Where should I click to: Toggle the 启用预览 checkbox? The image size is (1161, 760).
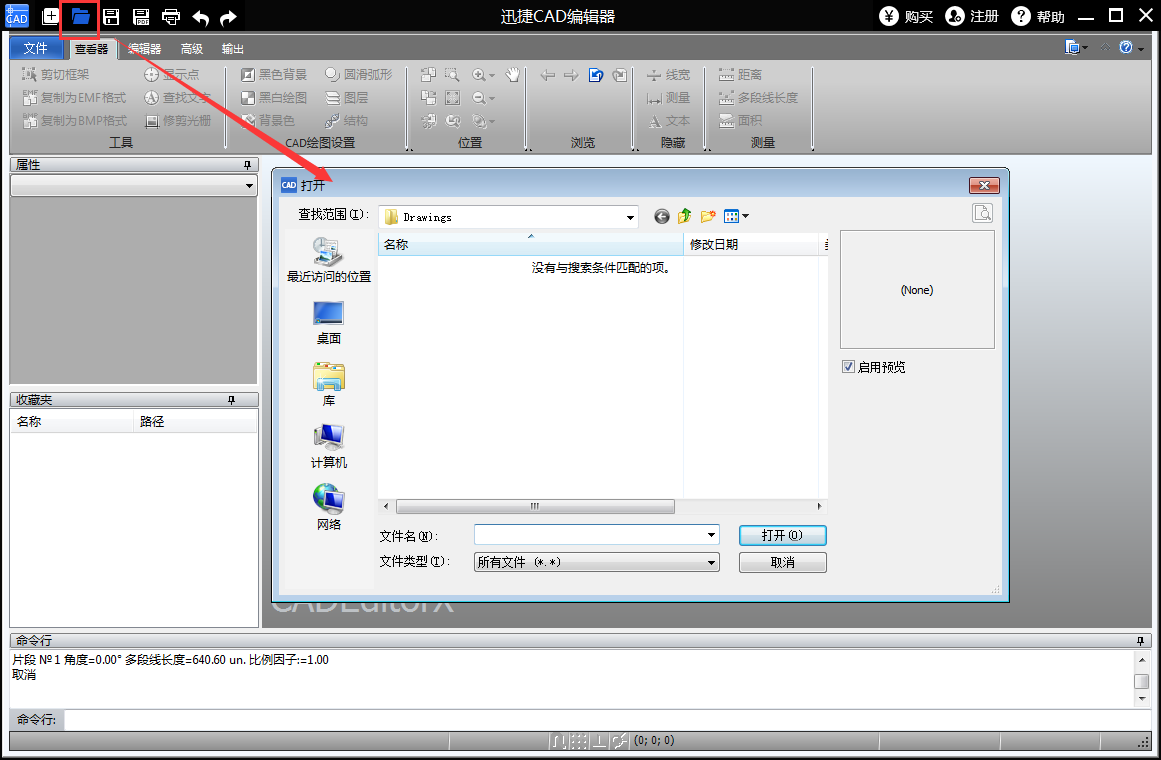point(849,366)
